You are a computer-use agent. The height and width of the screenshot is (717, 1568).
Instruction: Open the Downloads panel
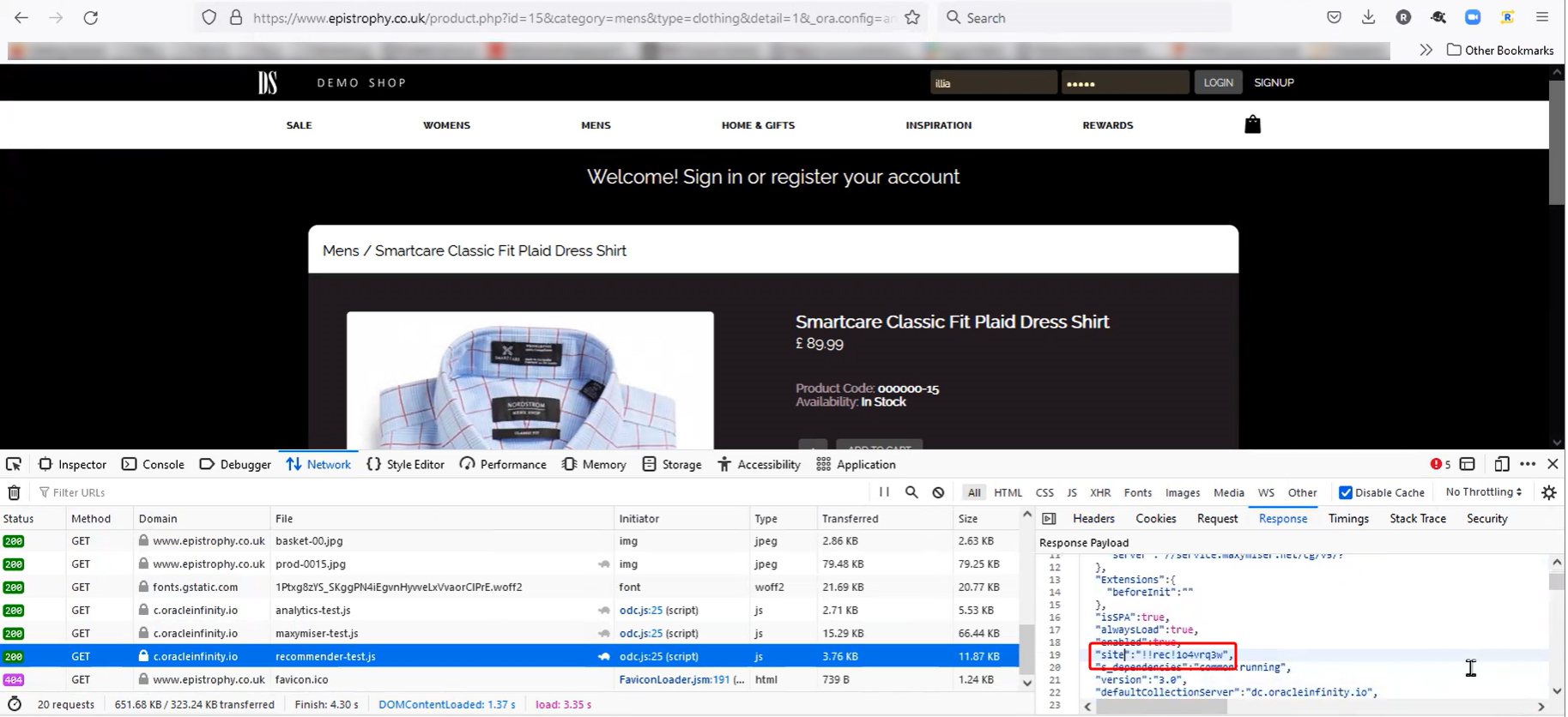[1368, 17]
